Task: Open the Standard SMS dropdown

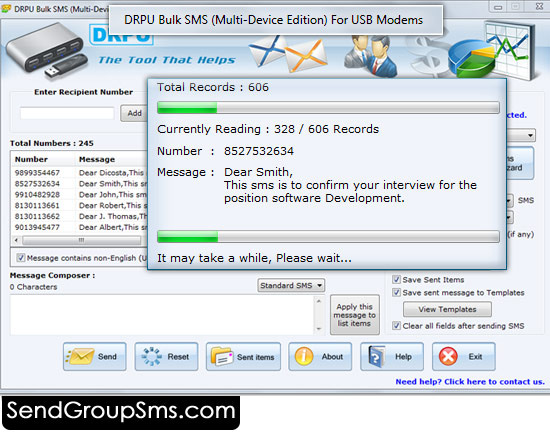Action: click(291, 286)
